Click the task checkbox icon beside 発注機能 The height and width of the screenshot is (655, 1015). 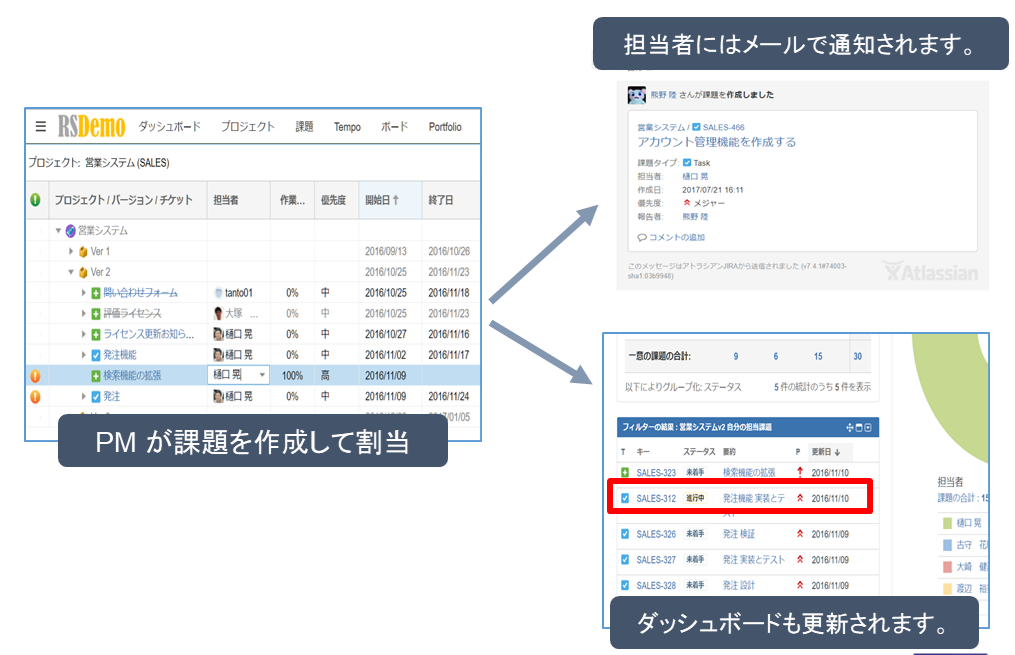96,355
